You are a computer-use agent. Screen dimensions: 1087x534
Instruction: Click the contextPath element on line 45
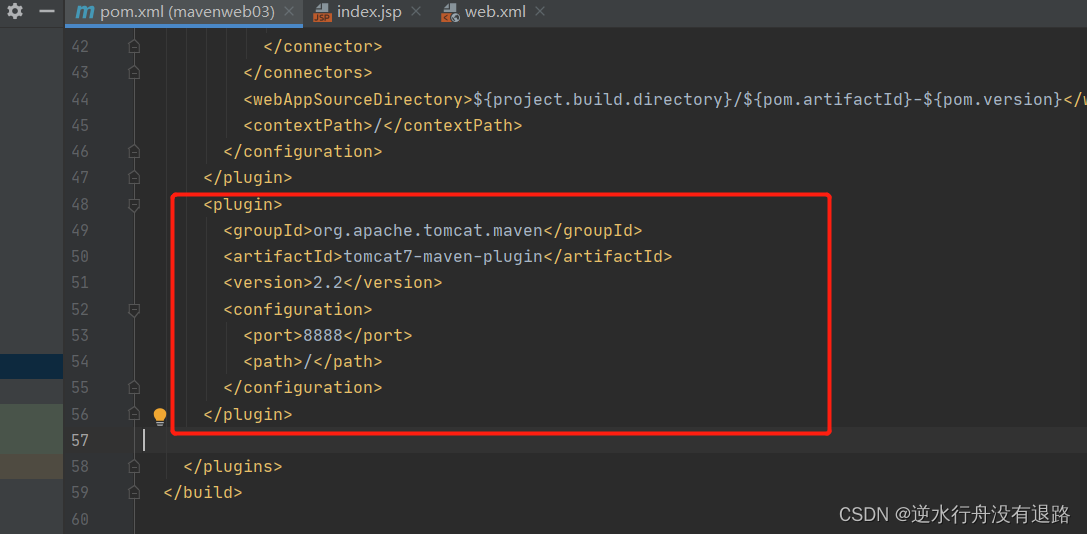click(383, 126)
